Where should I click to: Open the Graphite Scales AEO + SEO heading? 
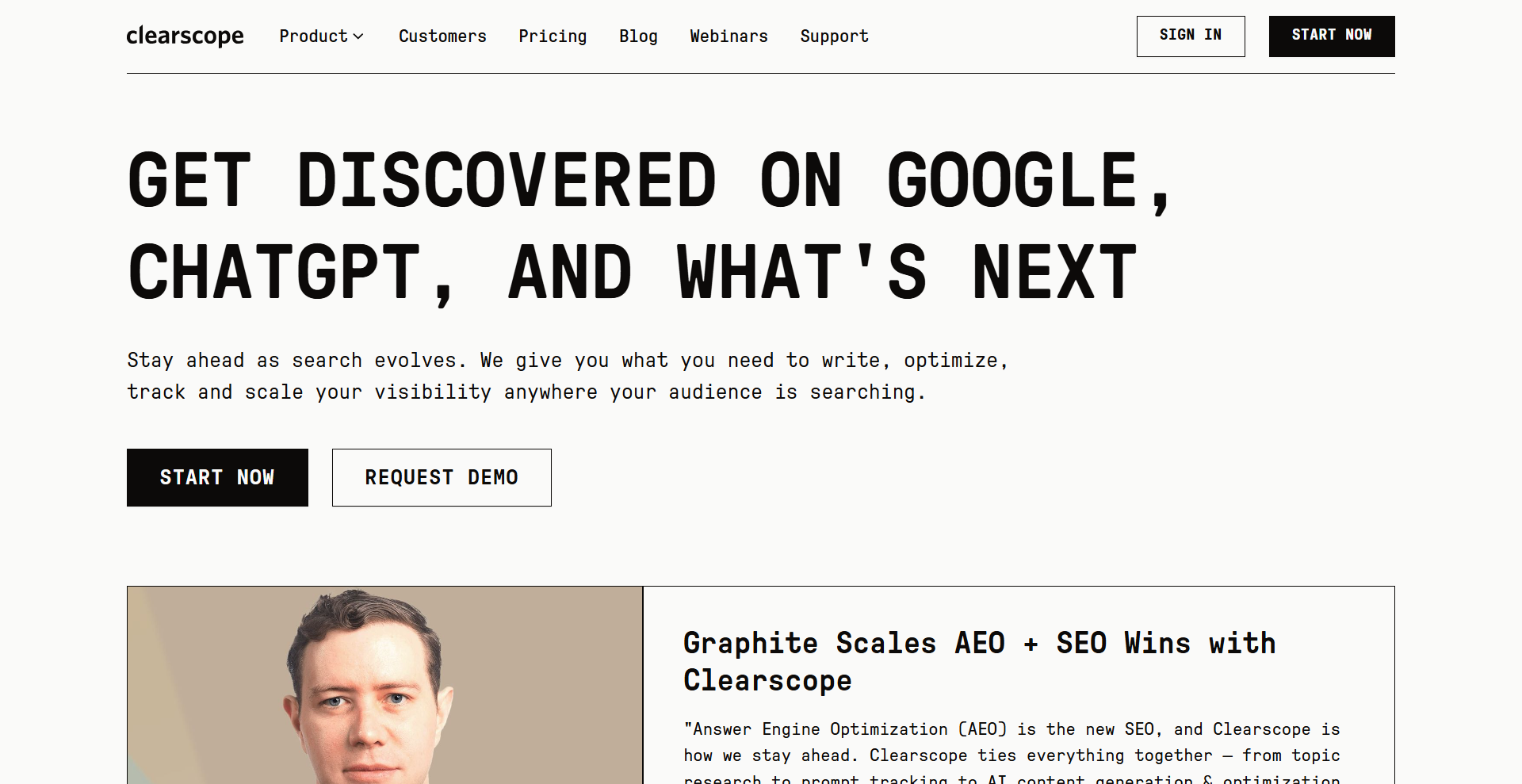point(979,643)
